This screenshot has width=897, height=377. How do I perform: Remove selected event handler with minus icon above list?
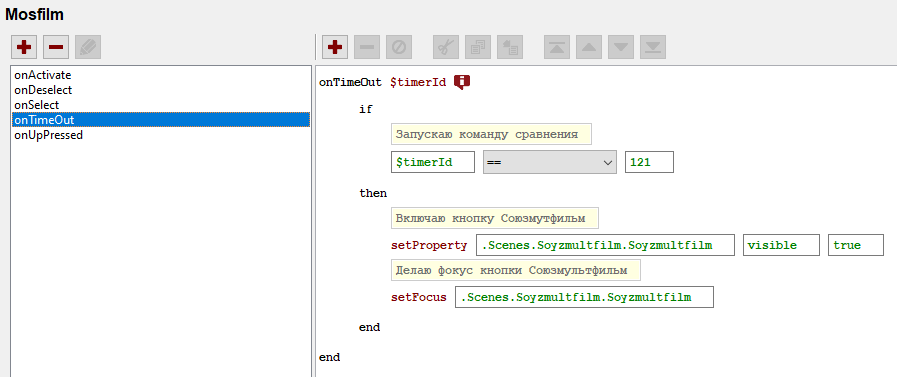(x=56, y=47)
